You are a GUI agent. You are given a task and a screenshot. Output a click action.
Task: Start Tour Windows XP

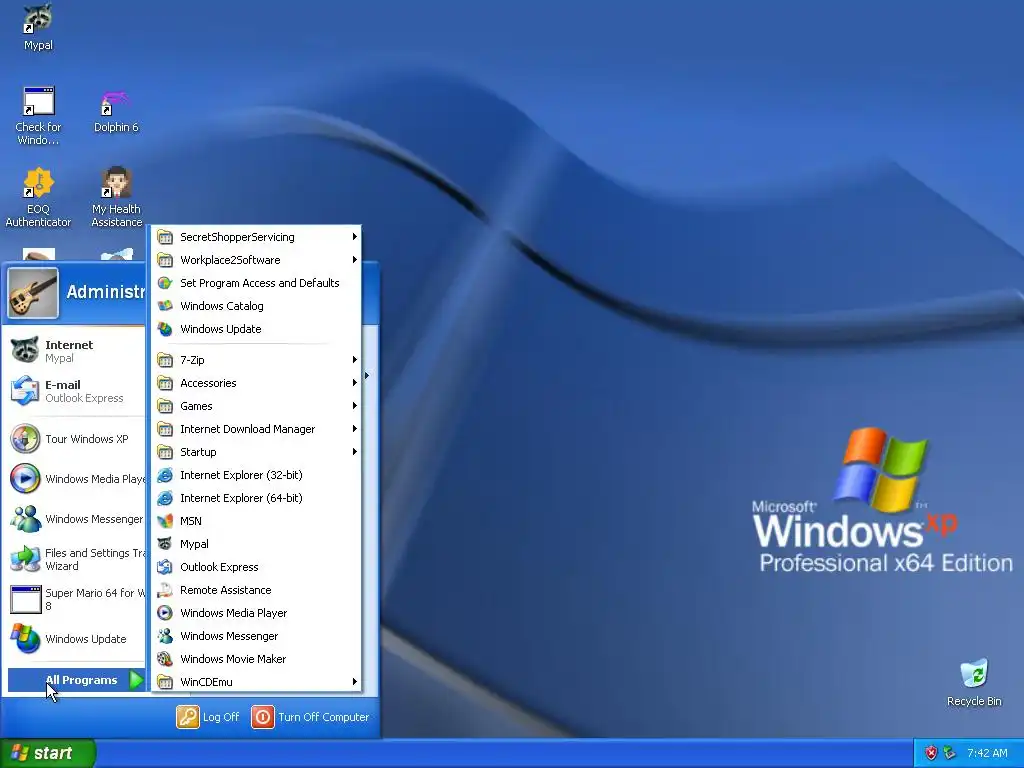tap(75, 439)
